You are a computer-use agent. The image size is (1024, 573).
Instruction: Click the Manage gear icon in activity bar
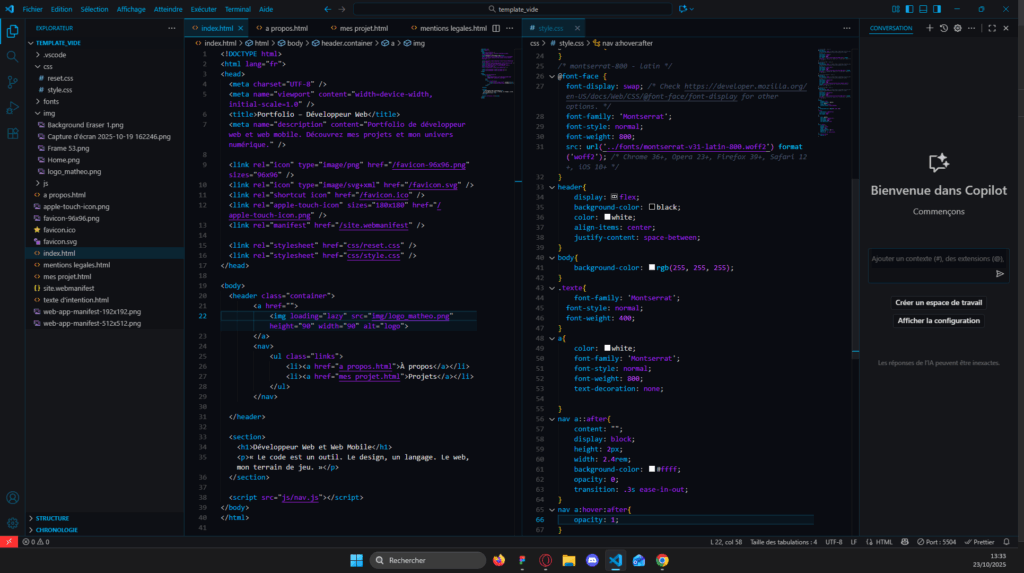coord(12,522)
